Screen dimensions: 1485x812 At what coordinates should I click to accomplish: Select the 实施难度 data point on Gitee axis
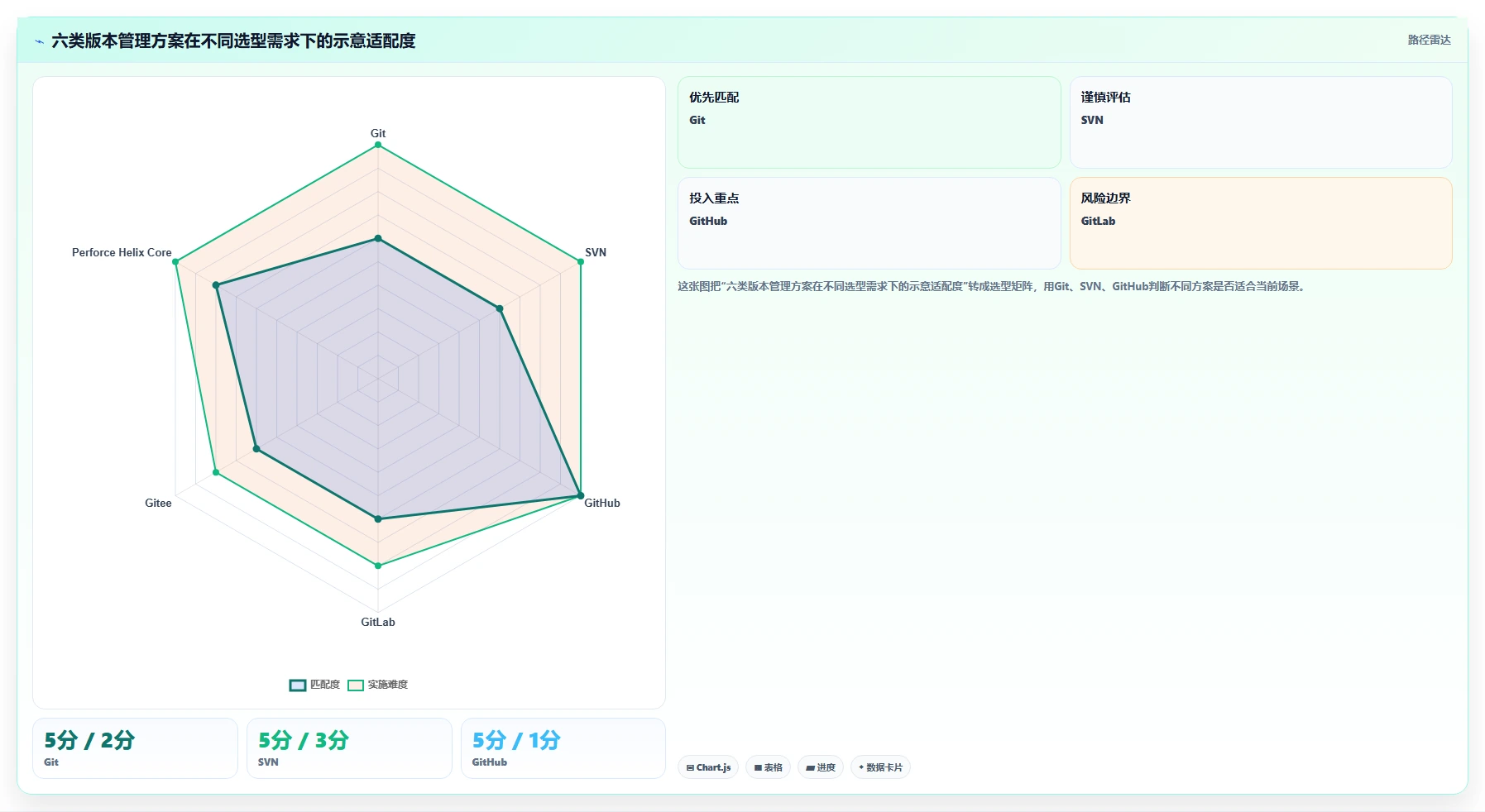(216, 472)
